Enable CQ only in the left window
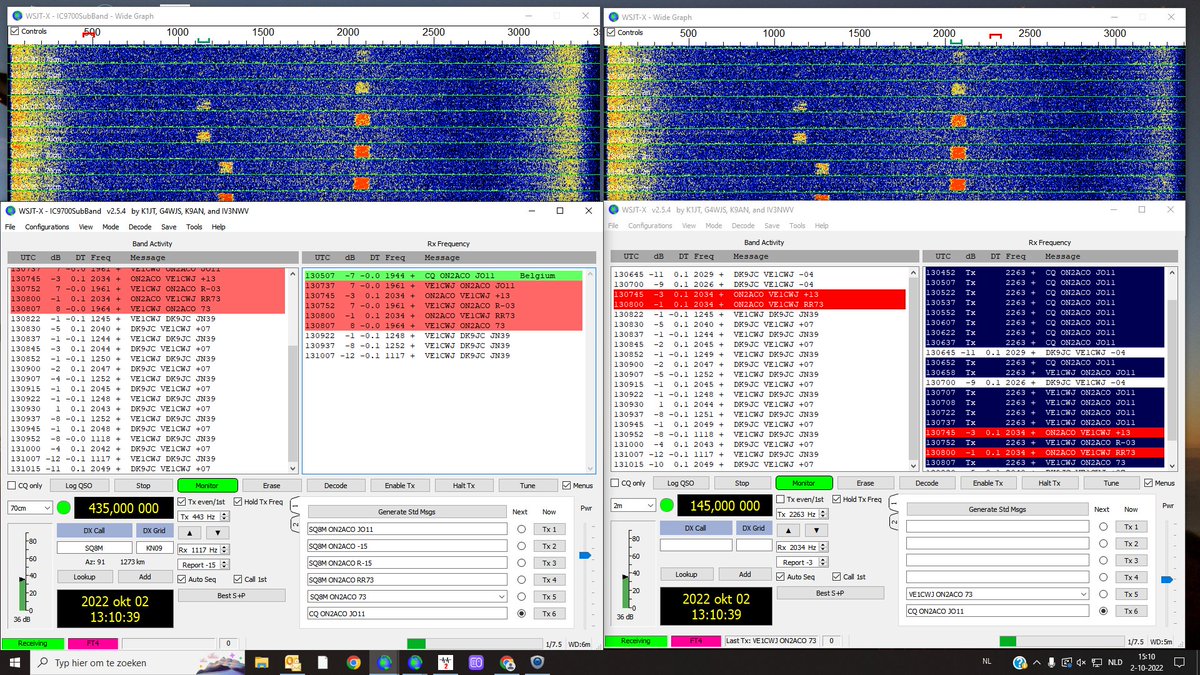The width and height of the screenshot is (1200, 675). 12,485
